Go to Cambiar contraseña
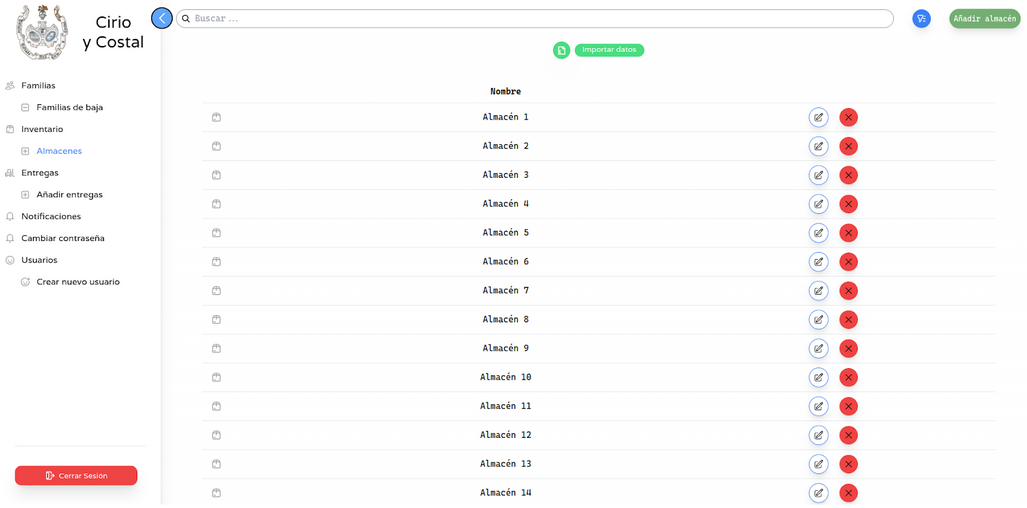 (x=62, y=238)
